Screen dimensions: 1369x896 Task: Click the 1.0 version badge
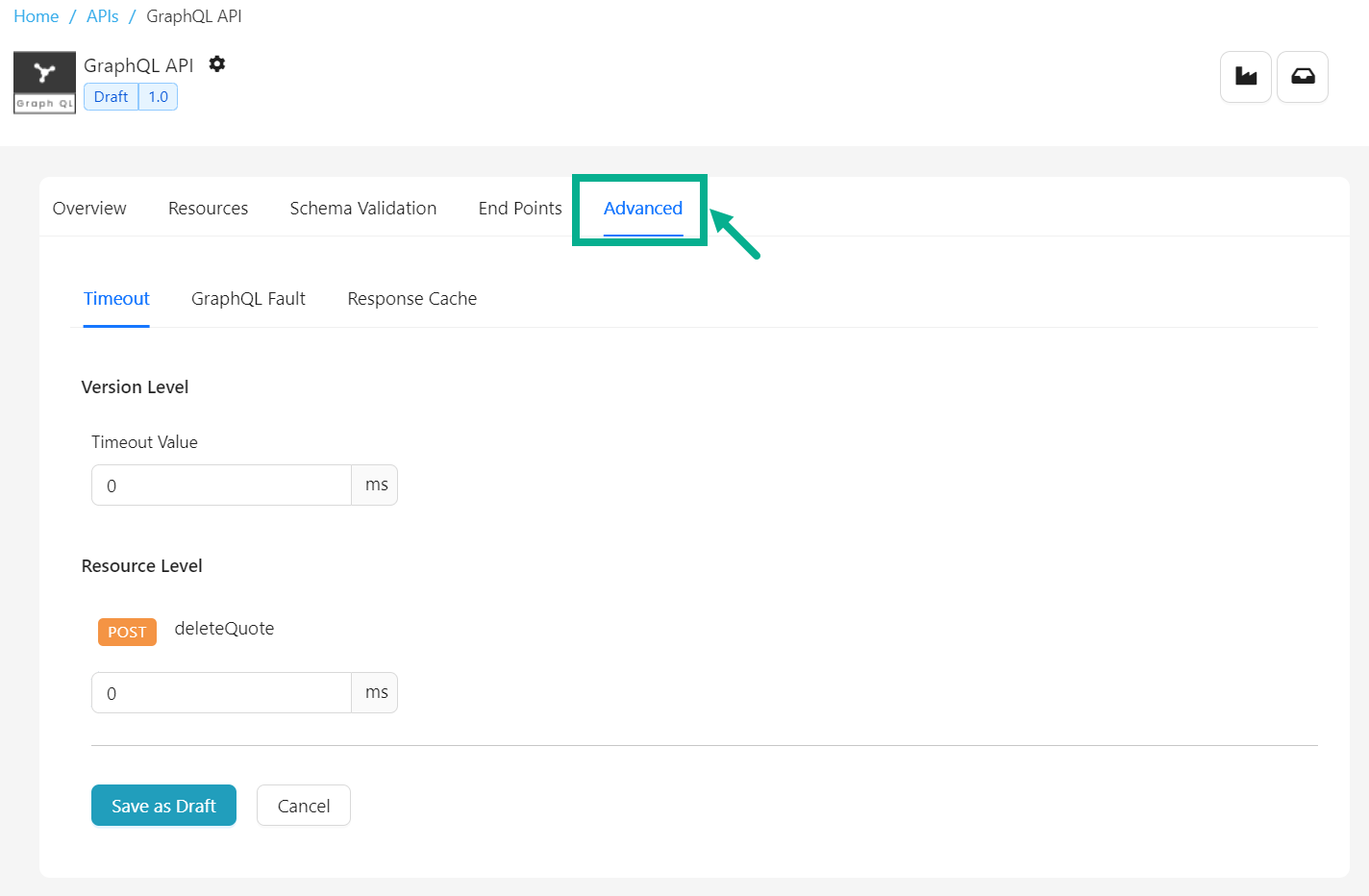(x=159, y=97)
